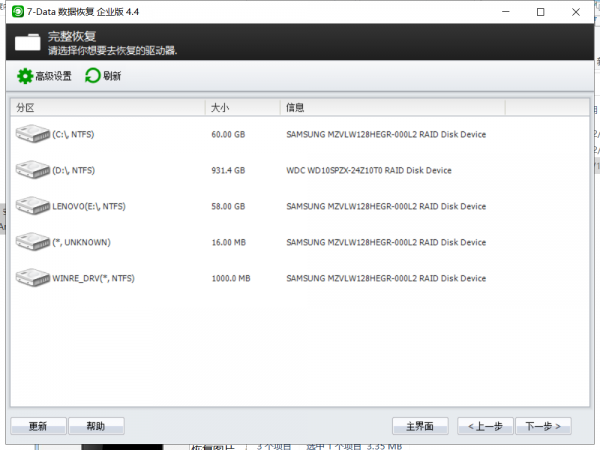Select row text (*, UNKNOWN)
This screenshot has width=600, height=450.
(81, 242)
